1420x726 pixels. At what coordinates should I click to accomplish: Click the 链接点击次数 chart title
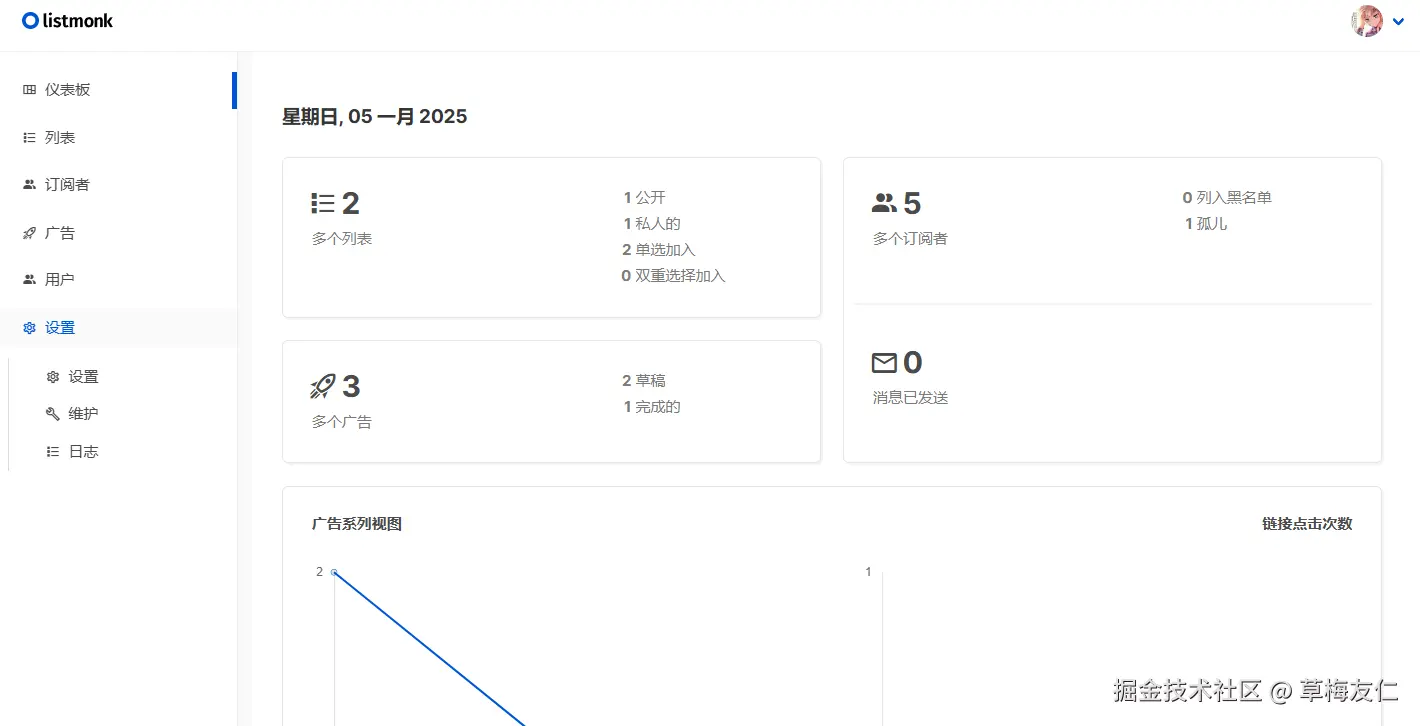(x=1307, y=524)
